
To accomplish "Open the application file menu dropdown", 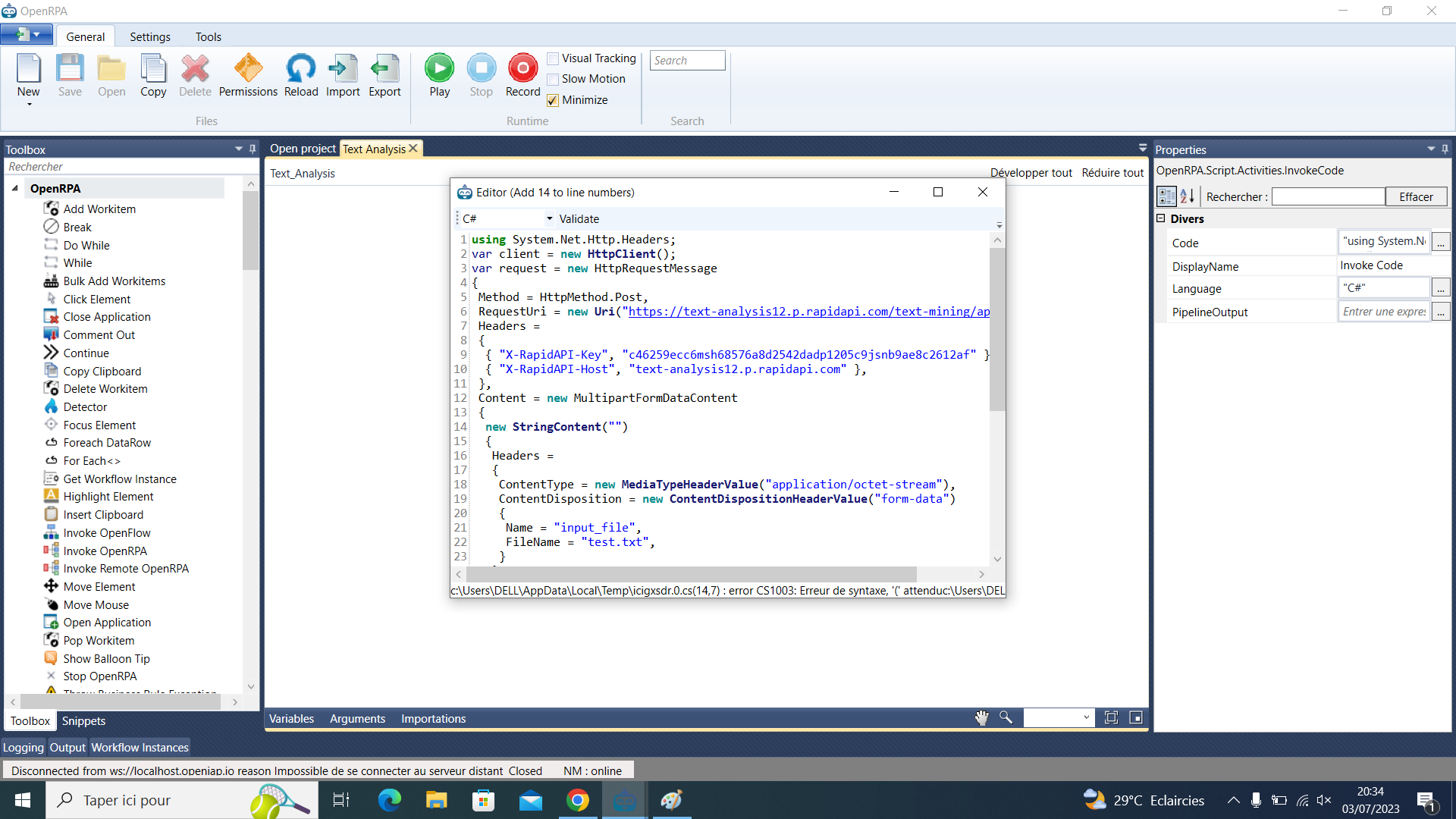I will tap(27, 34).
